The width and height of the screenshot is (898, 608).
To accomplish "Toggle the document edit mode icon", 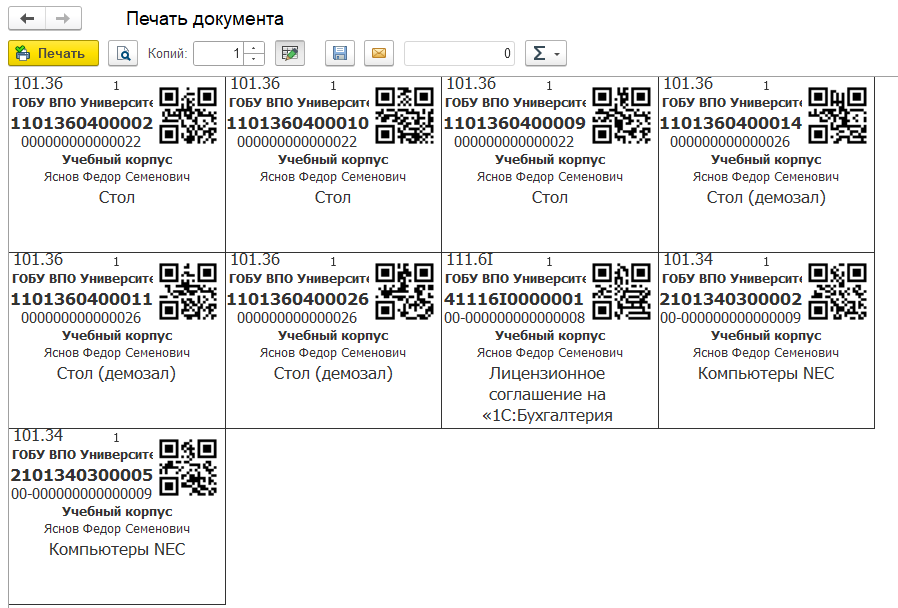I will (x=290, y=53).
